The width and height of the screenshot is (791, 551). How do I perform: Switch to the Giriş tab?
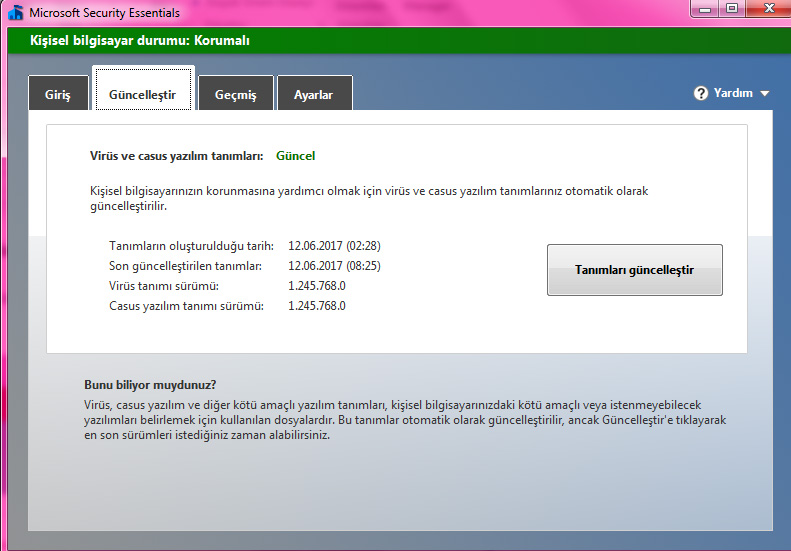(59, 93)
